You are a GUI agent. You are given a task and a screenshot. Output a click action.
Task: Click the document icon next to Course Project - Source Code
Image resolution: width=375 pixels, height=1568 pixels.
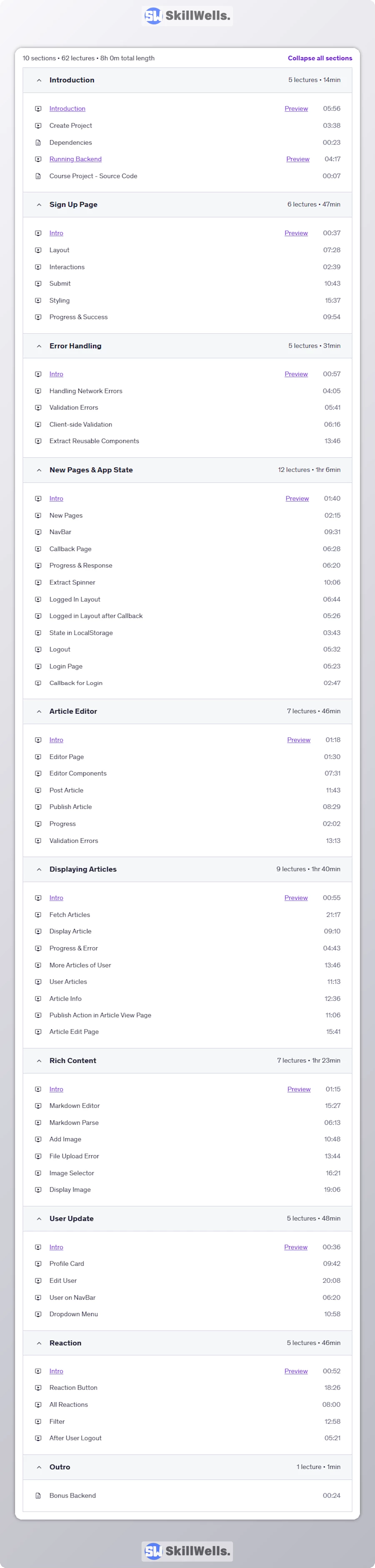click(x=38, y=176)
